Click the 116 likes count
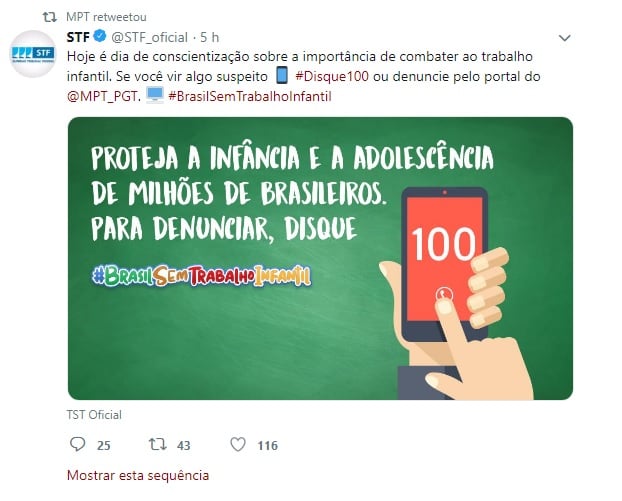The image size is (622, 501). [x=268, y=445]
